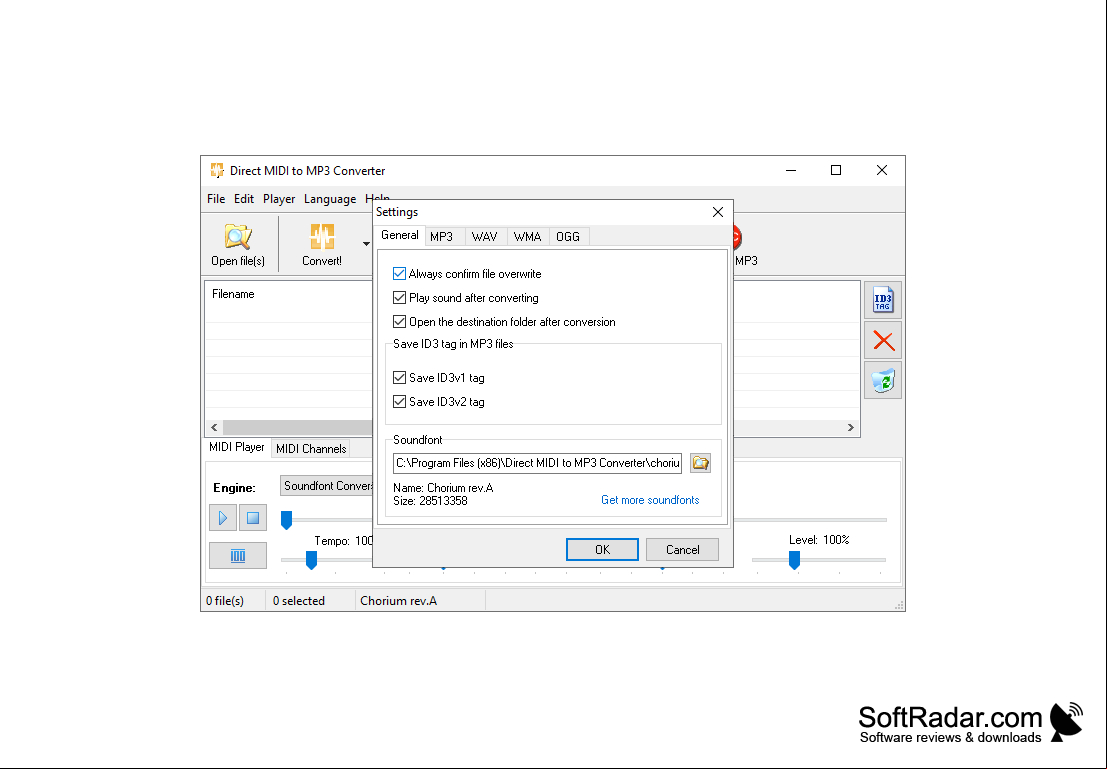Toggle Open the destination folder after conversion
The height and width of the screenshot is (769, 1107).
click(x=399, y=321)
